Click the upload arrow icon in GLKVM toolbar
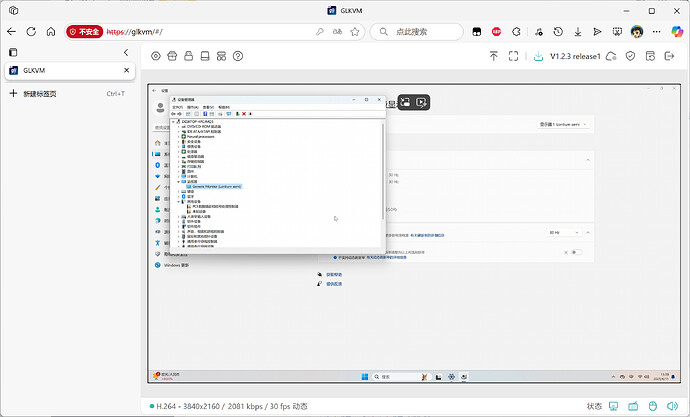This screenshot has height=417, width=690. (493, 56)
